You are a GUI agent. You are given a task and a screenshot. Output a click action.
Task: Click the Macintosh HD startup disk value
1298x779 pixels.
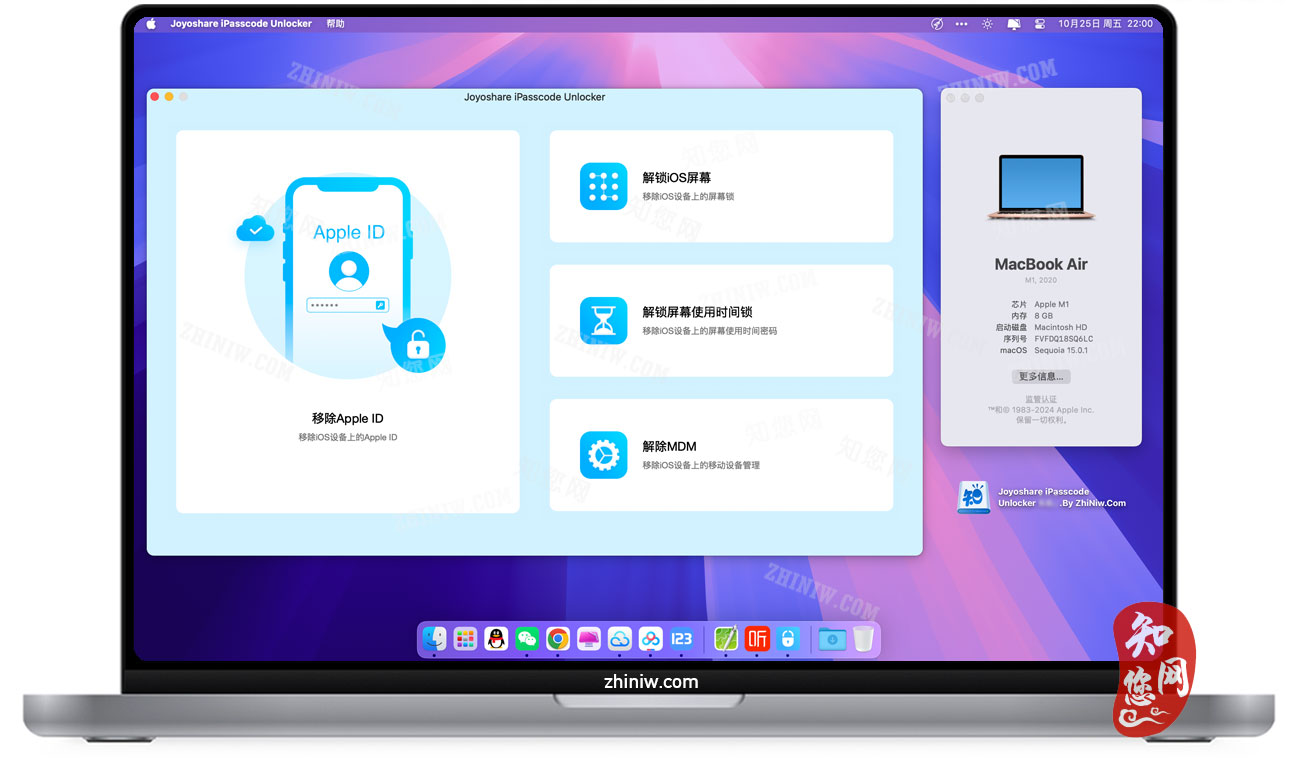(1061, 328)
